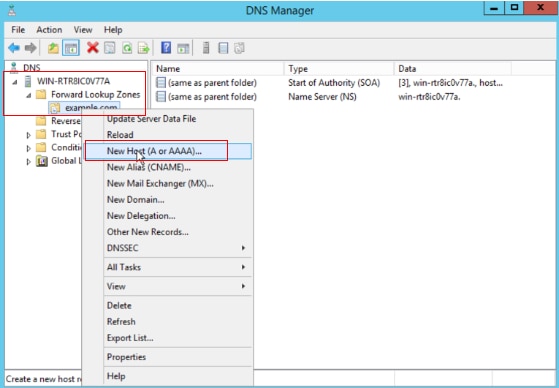
Task: Click the Properties toolbar icon
Action: point(110,48)
